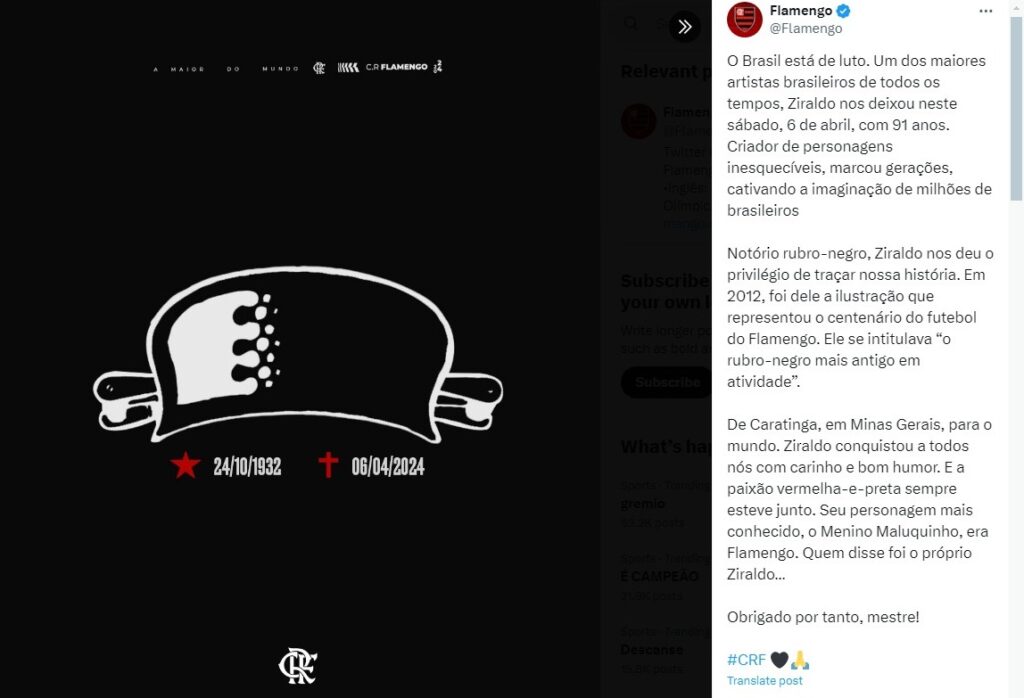Image resolution: width=1024 pixels, height=698 pixels.
Task: Open the #CRF hashtag link
Action: 746,660
